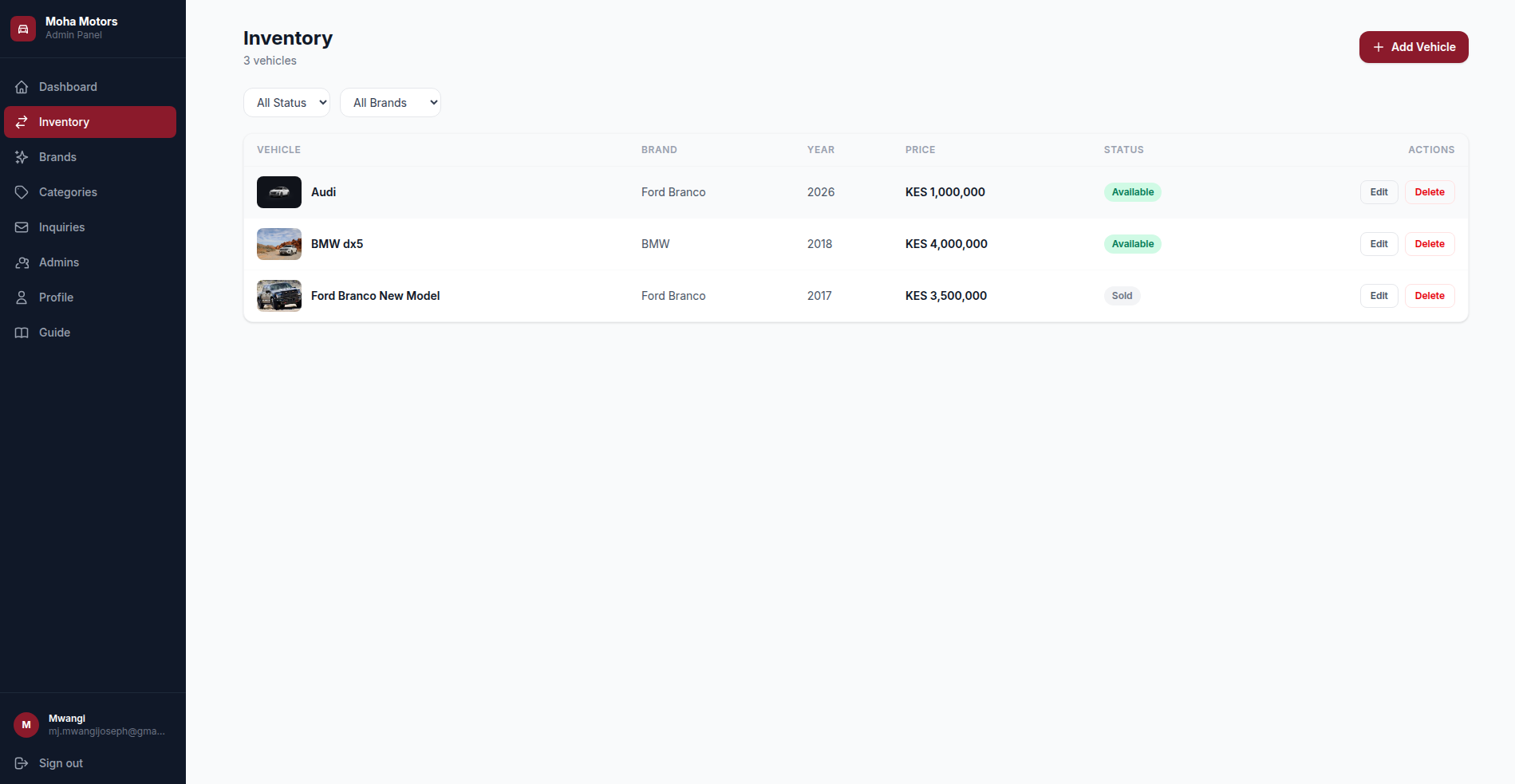Screen dimensions: 1515x784
Task: Edit the Audi vehicle
Action: point(1379,192)
